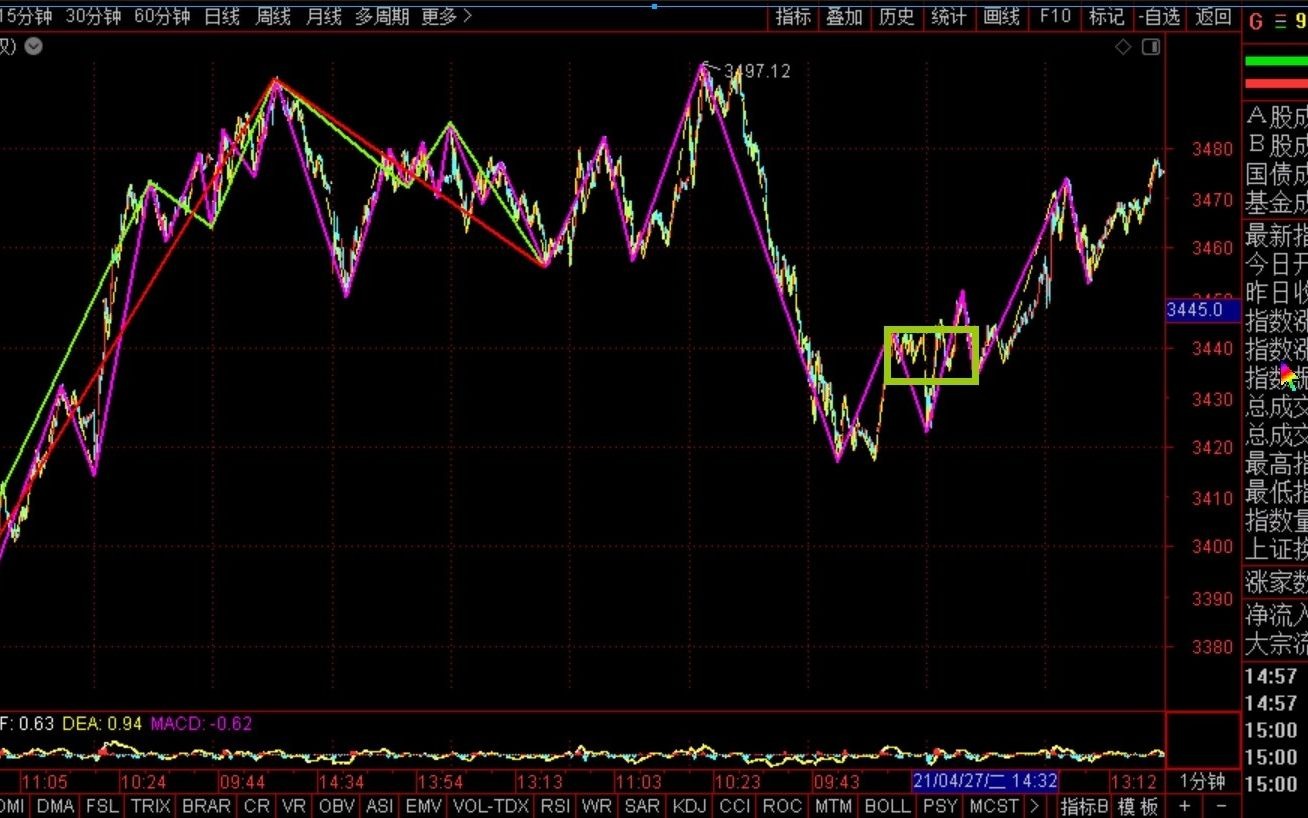Open the 模板 template tab
Viewport: 1308px width, 818px height.
tap(1138, 806)
